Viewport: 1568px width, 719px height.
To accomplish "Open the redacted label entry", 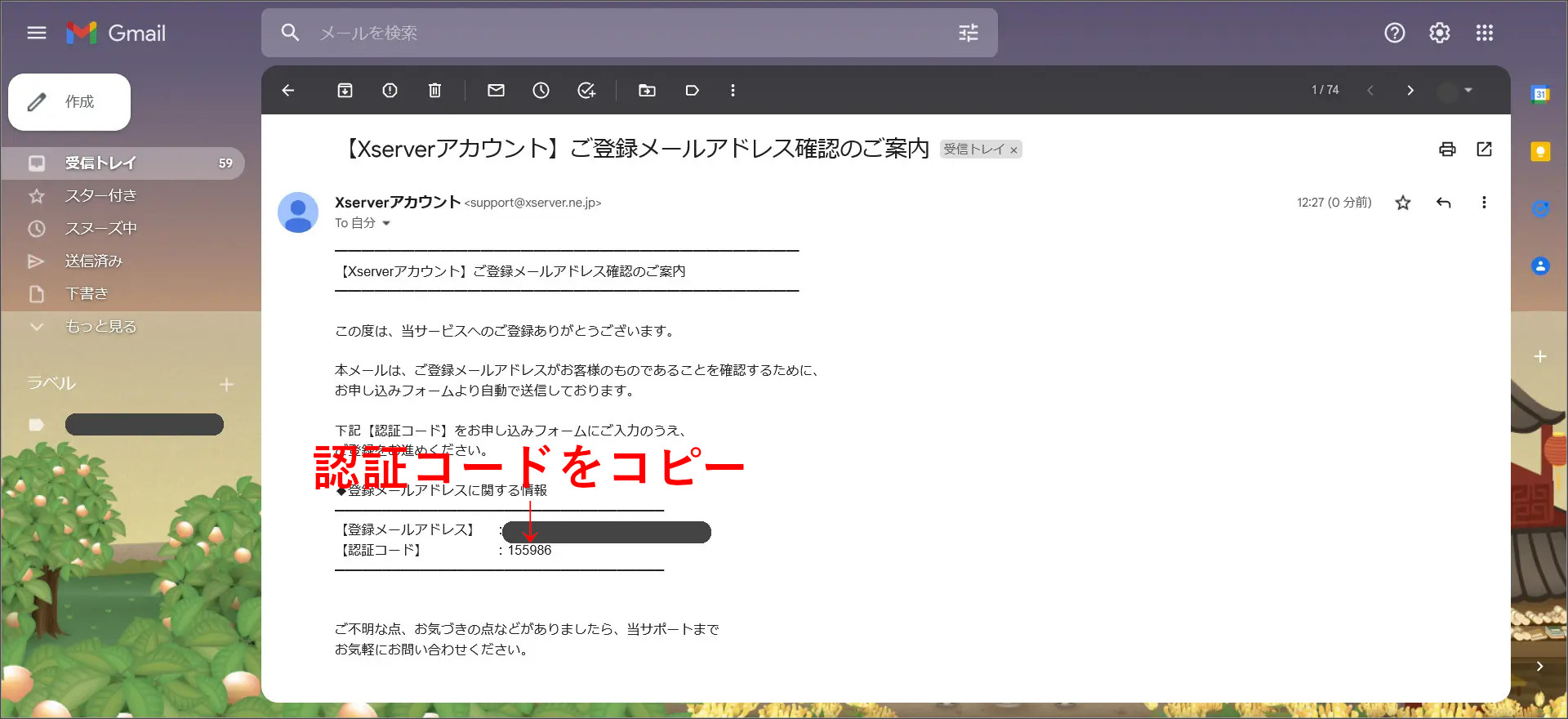I will pyautogui.click(x=144, y=425).
